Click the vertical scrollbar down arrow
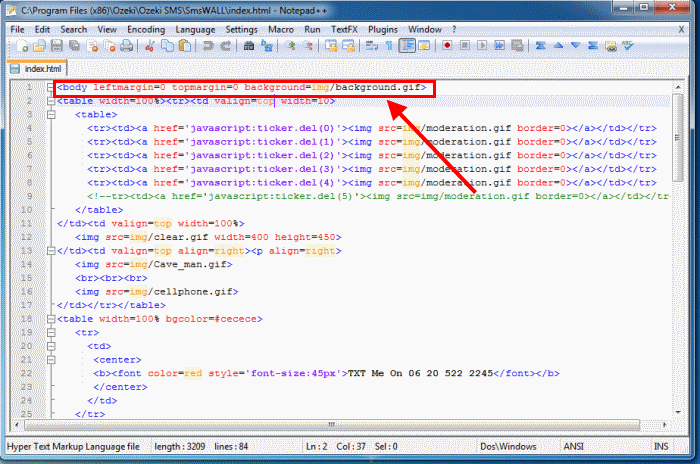The width and height of the screenshot is (700, 464). [x=678, y=412]
